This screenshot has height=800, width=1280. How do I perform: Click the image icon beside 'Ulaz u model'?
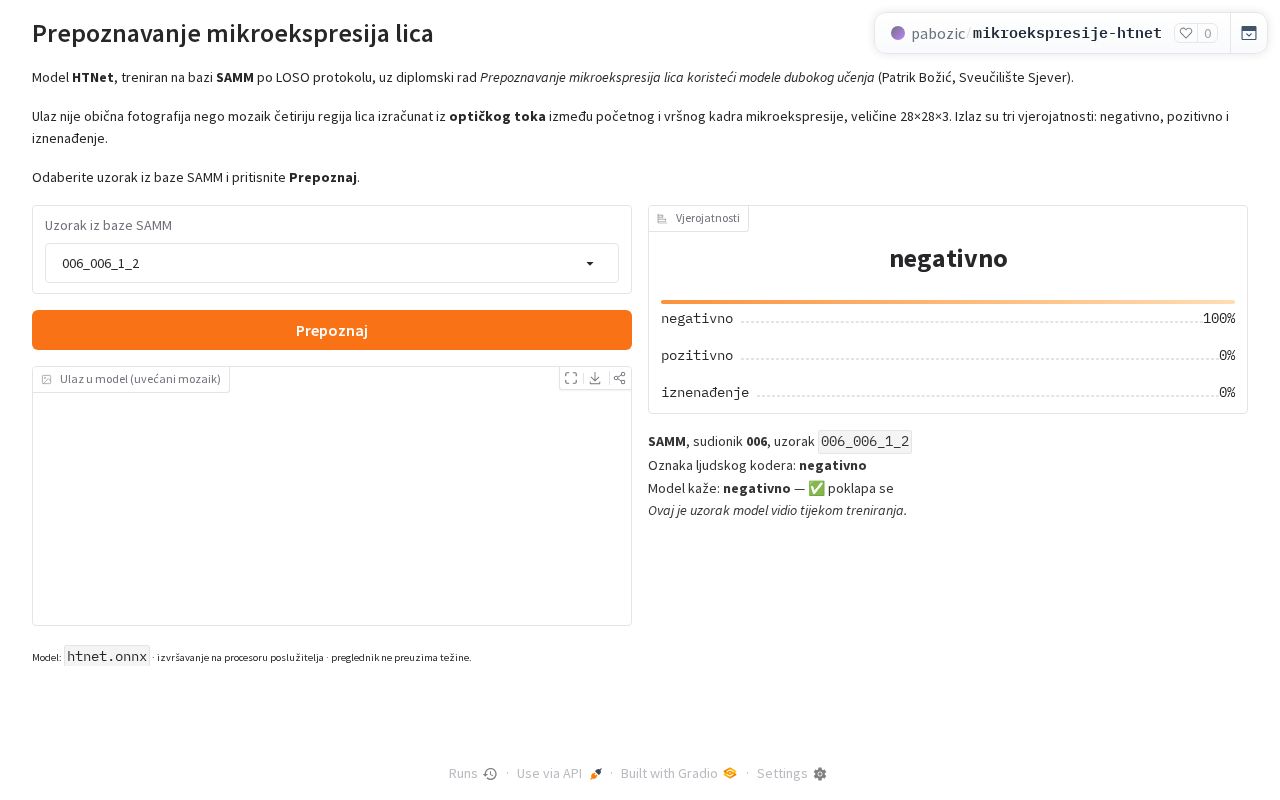[47, 380]
